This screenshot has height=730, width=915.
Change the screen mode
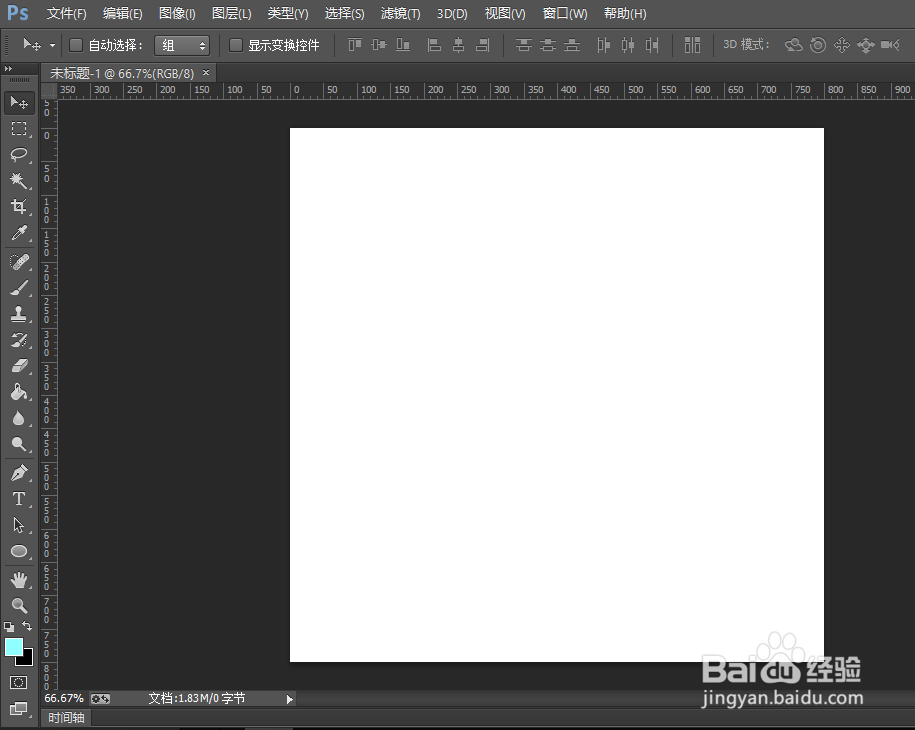click(x=19, y=708)
